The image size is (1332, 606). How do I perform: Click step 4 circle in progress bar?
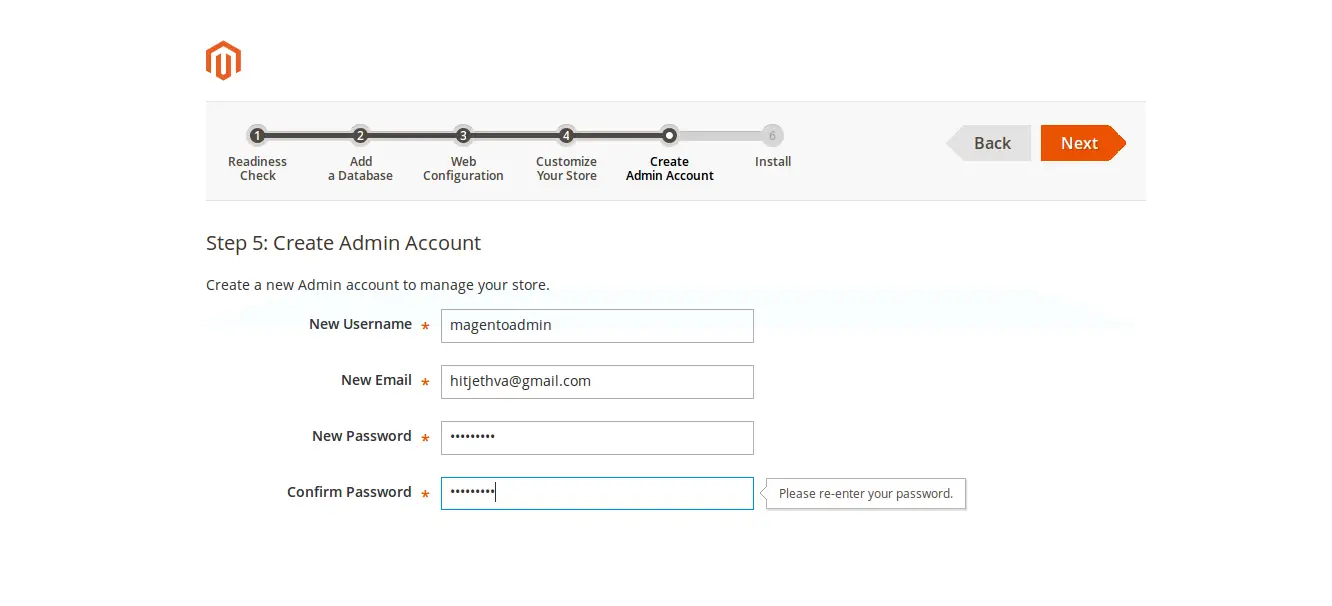click(x=566, y=135)
